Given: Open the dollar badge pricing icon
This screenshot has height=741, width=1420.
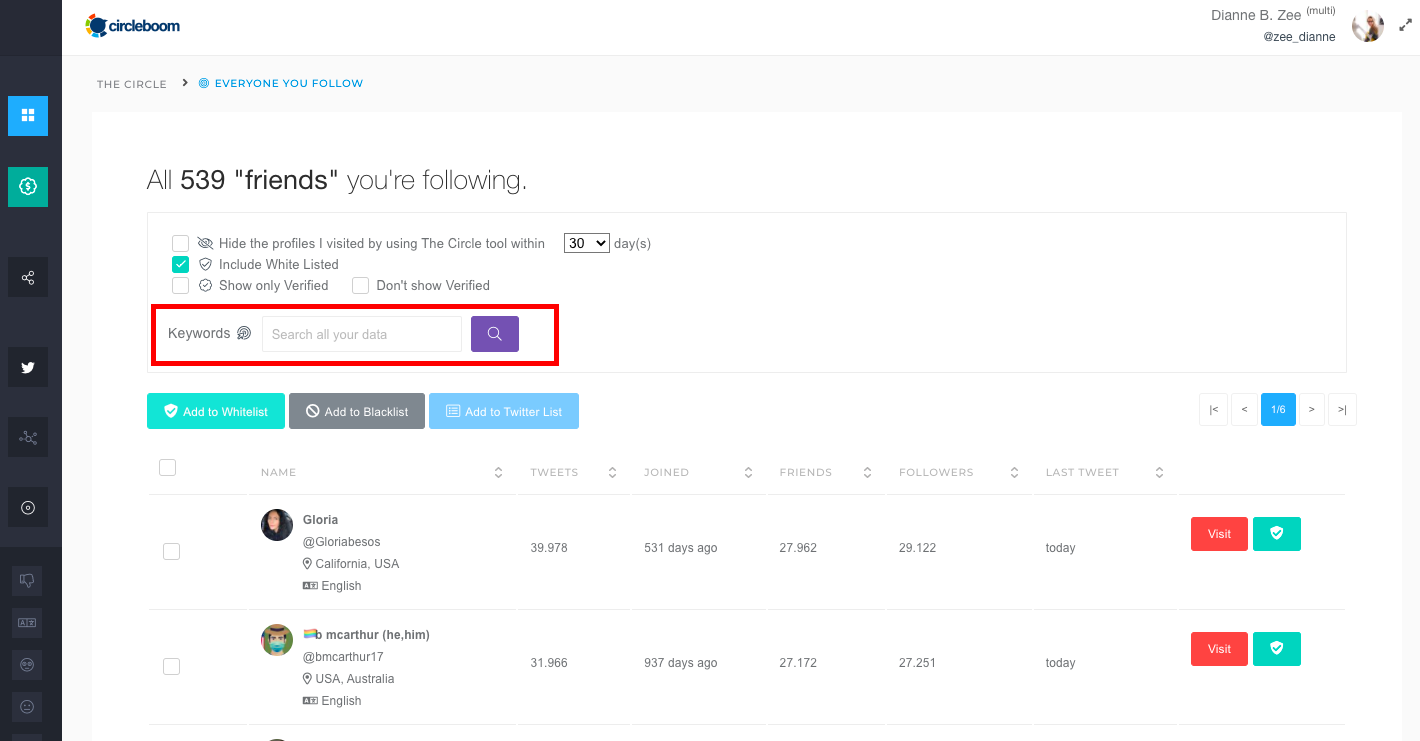Looking at the screenshot, I should (28, 187).
